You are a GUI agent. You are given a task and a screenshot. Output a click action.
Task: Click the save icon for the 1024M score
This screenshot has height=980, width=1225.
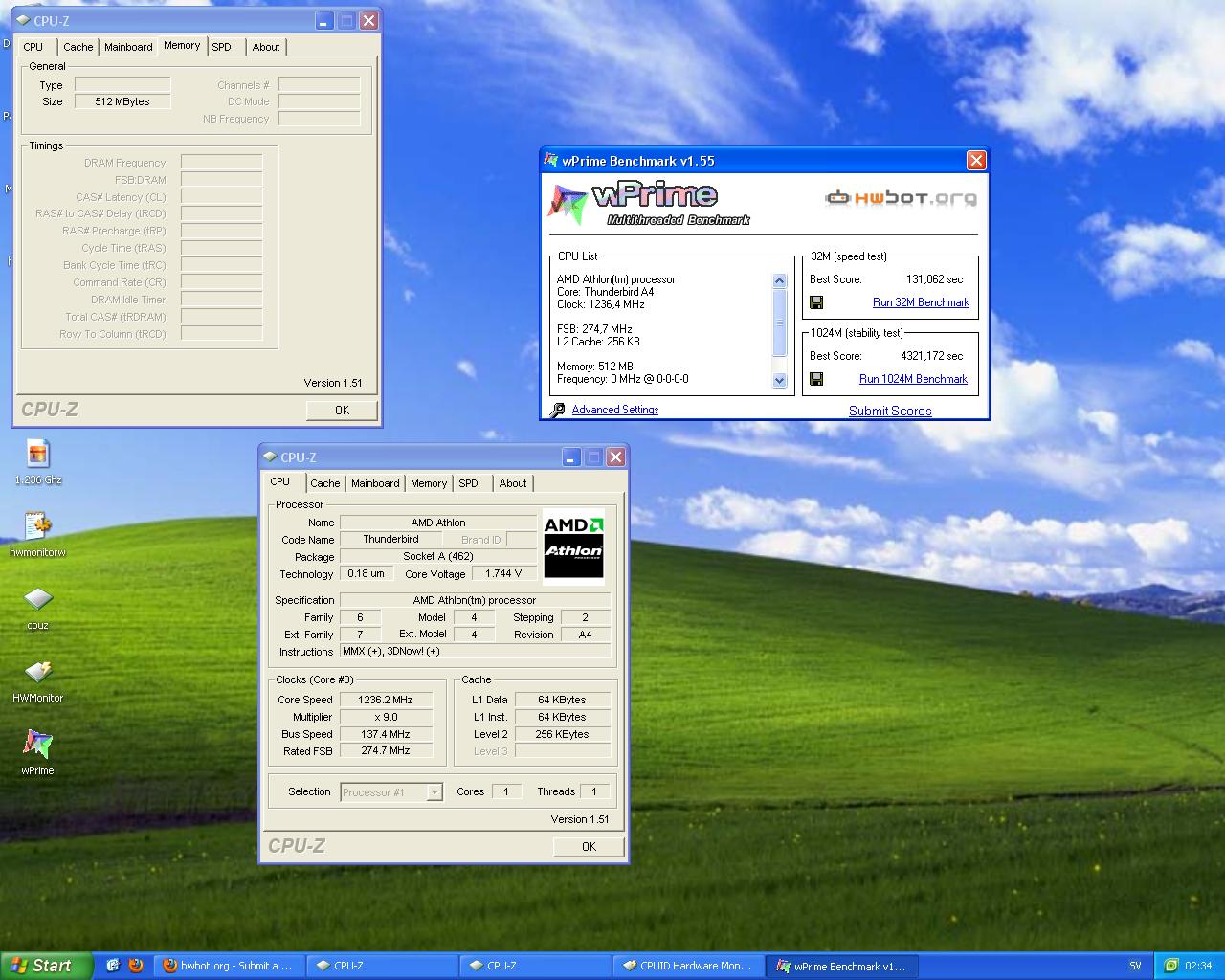coord(816,379)
